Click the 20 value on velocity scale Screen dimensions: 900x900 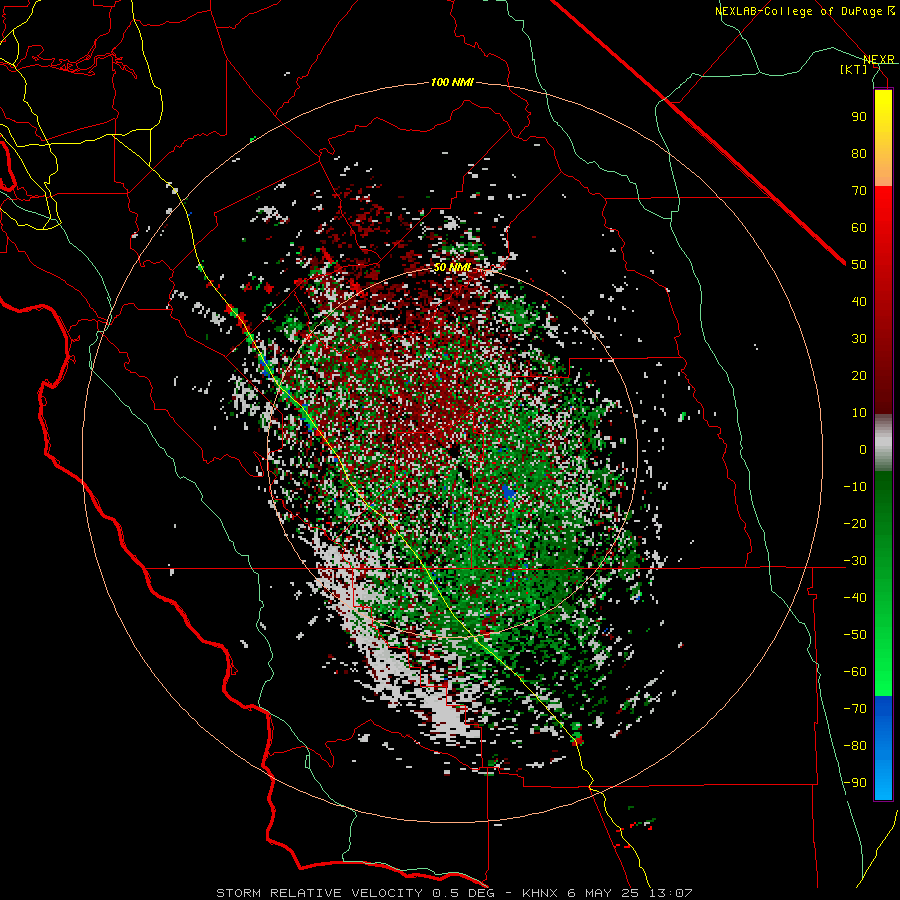click(x=859, y=376)
